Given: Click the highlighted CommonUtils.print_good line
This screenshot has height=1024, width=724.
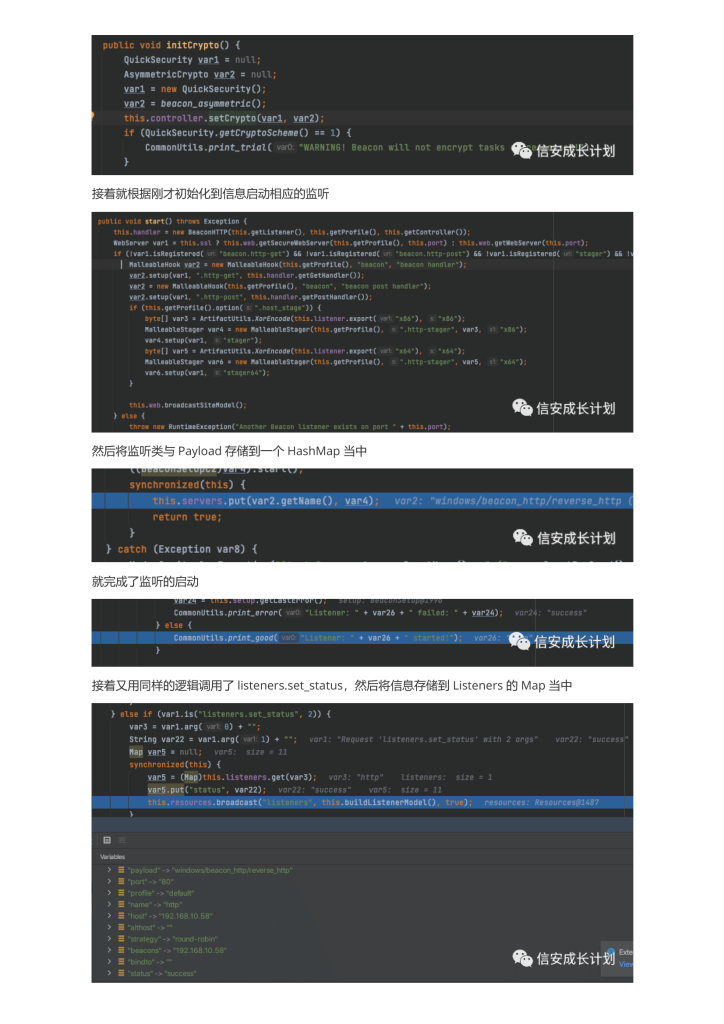Looking at the screenshot, I should click(362, 637).
